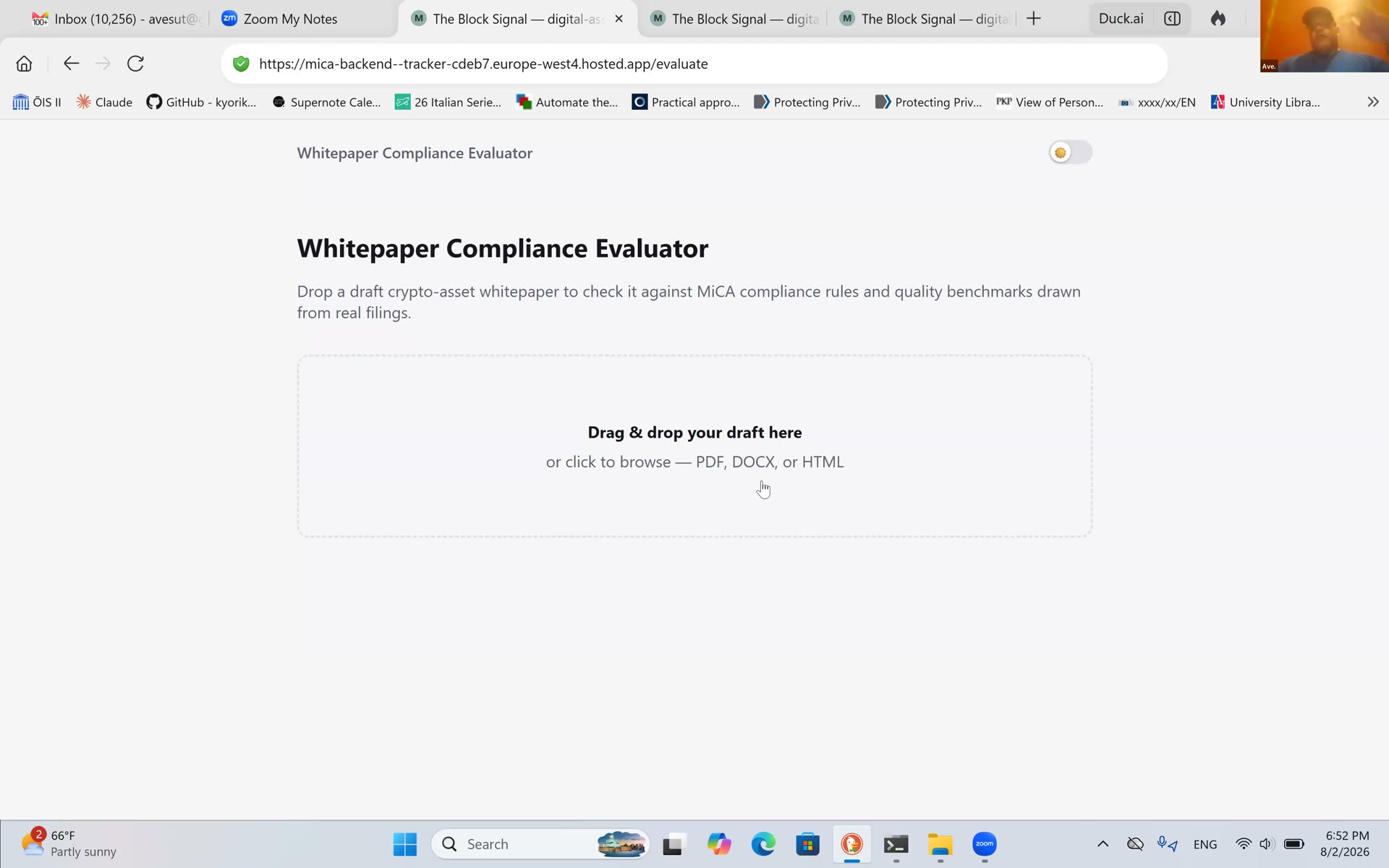Open the GitHub kyorik bookmark
The height and width of the screenshot is (868, 1389).
click(201, 102)
